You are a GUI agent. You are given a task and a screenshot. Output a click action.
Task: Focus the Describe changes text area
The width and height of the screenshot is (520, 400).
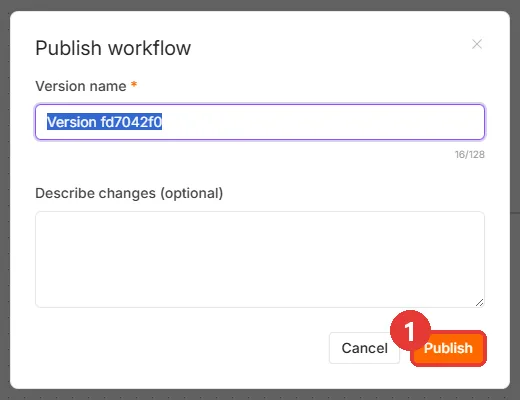(260, 259)
